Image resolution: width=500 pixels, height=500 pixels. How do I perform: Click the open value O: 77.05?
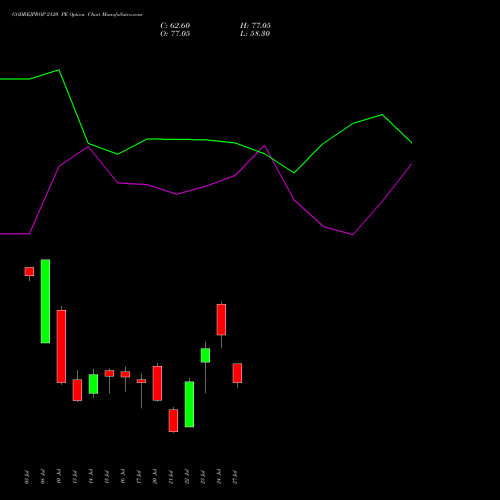pos(175,34)
